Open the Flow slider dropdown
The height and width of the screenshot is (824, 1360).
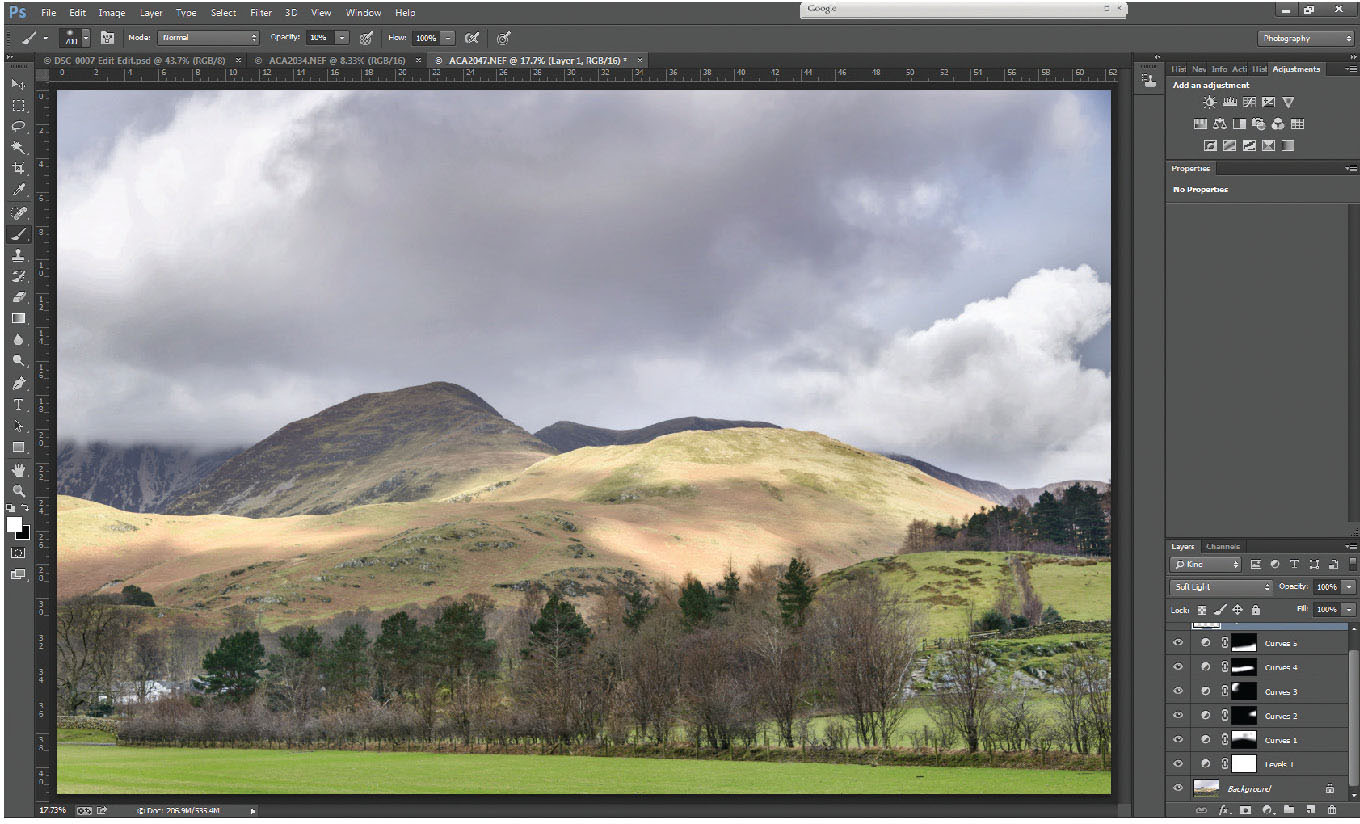pos(448,38)
